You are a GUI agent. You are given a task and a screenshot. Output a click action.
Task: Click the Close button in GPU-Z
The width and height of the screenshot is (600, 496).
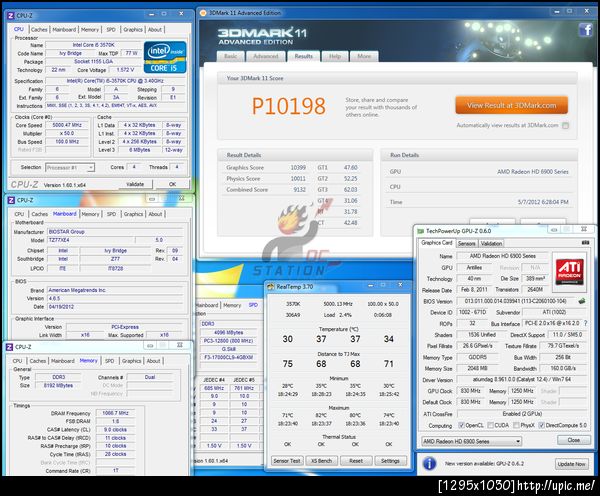pyautogui.click(x=574, y=440)
